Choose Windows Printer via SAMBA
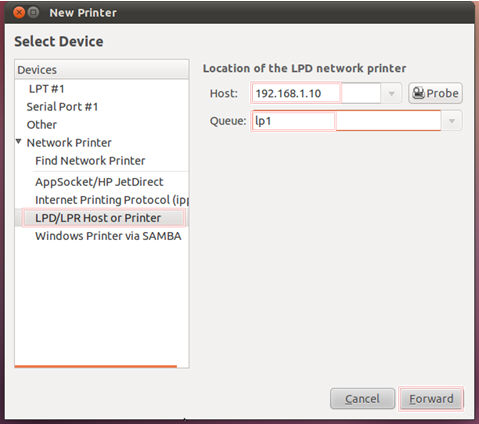 tap(108, 236)
